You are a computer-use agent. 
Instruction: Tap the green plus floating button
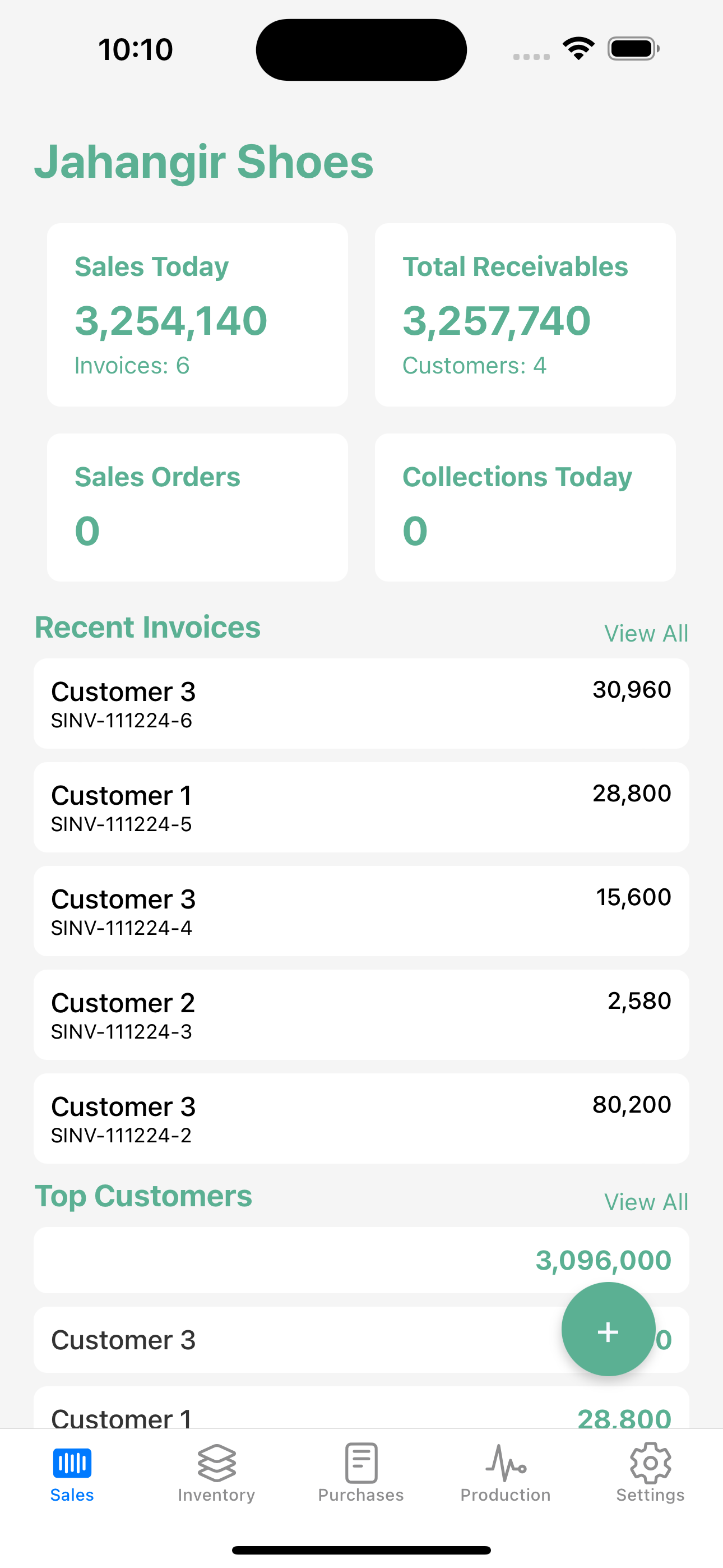click(608, 1332)
